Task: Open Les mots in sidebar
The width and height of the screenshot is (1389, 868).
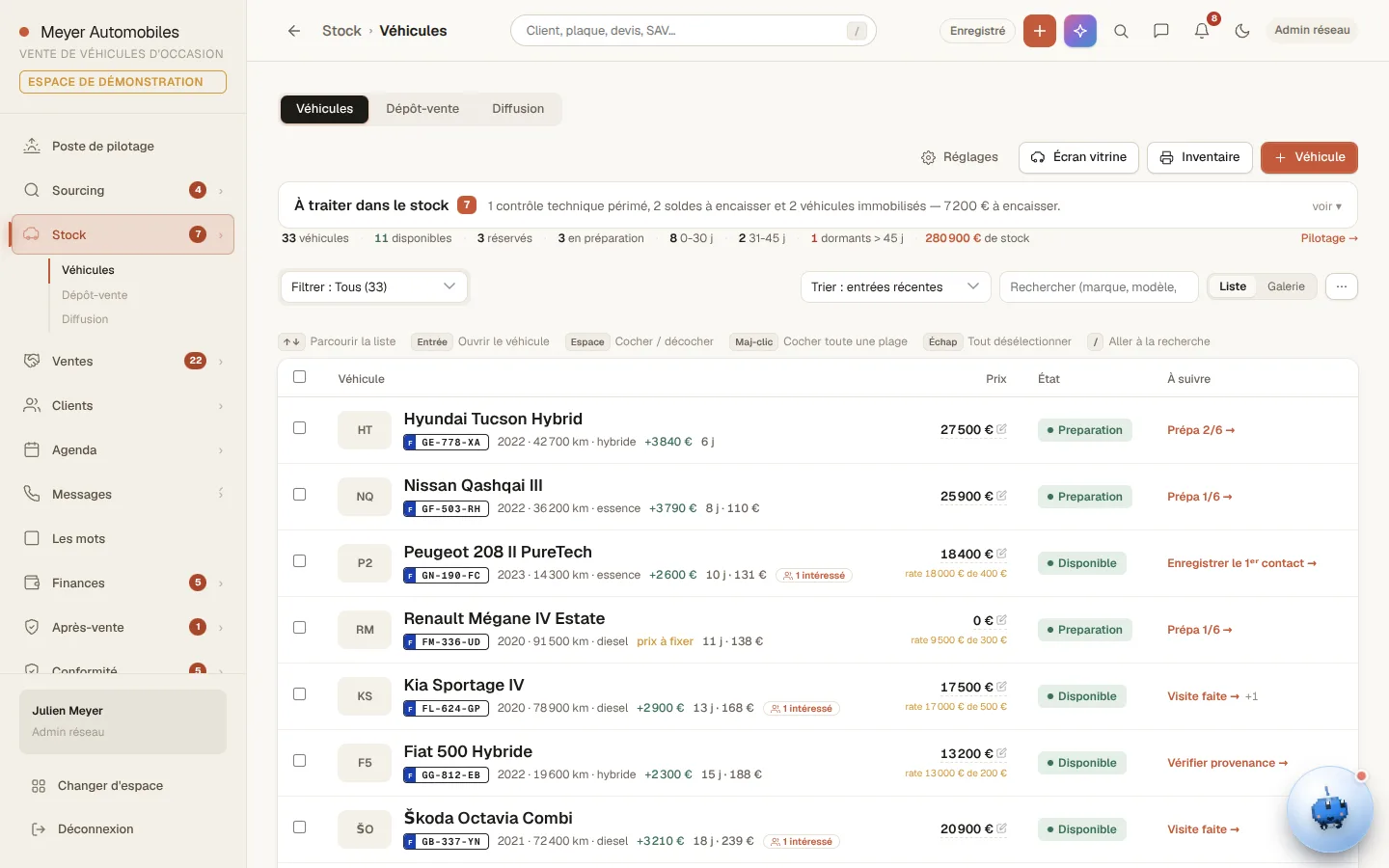Action: [x=123, y=539]
